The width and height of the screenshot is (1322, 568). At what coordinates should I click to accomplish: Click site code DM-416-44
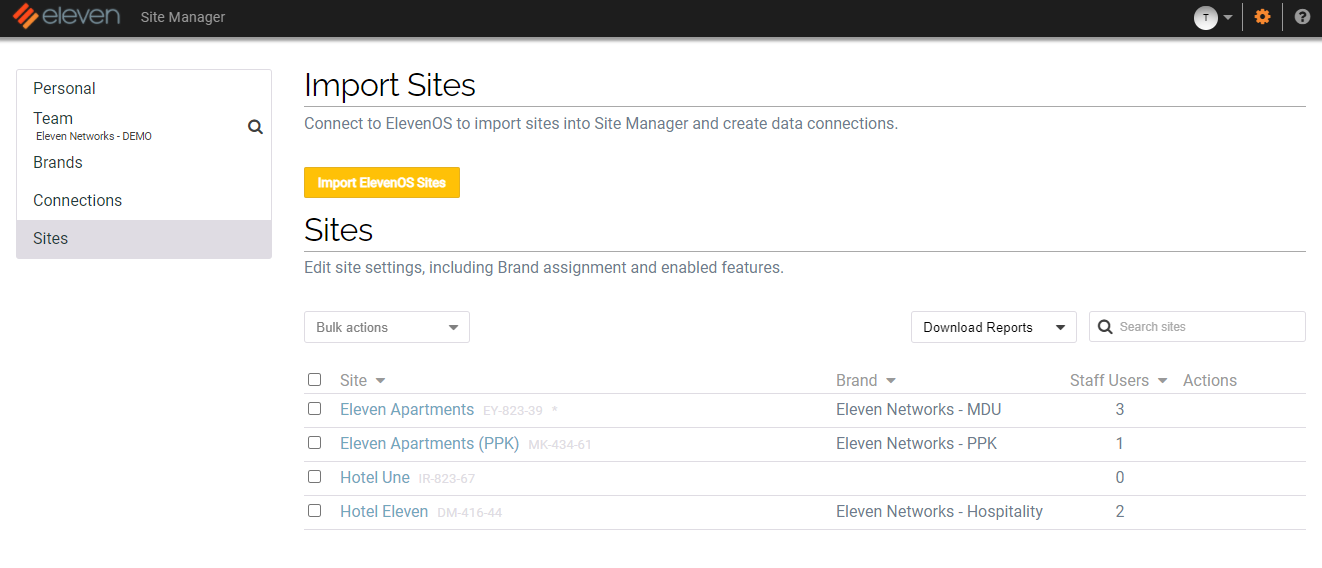469,513
